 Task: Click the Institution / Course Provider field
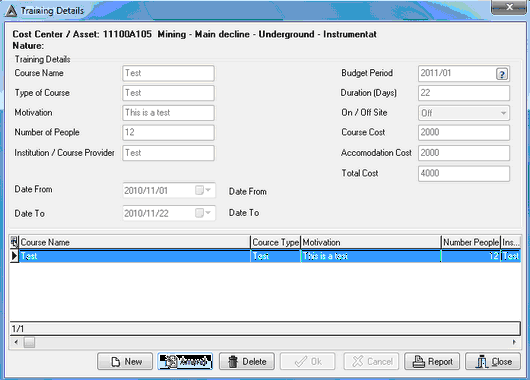click(168, 153)
